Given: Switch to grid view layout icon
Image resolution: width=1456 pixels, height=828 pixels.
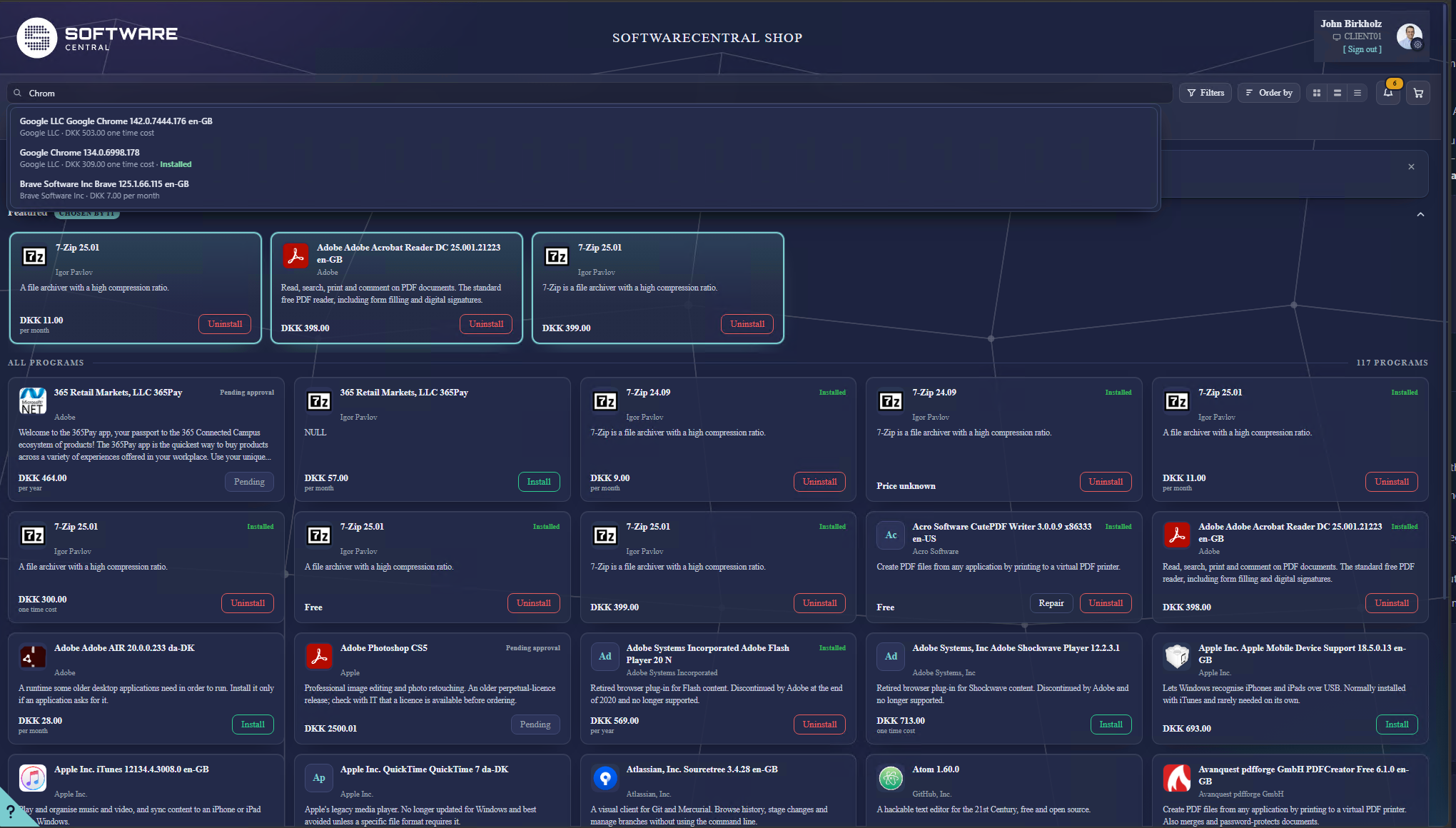Looking at the screenshot, I should coord(1317,93).
